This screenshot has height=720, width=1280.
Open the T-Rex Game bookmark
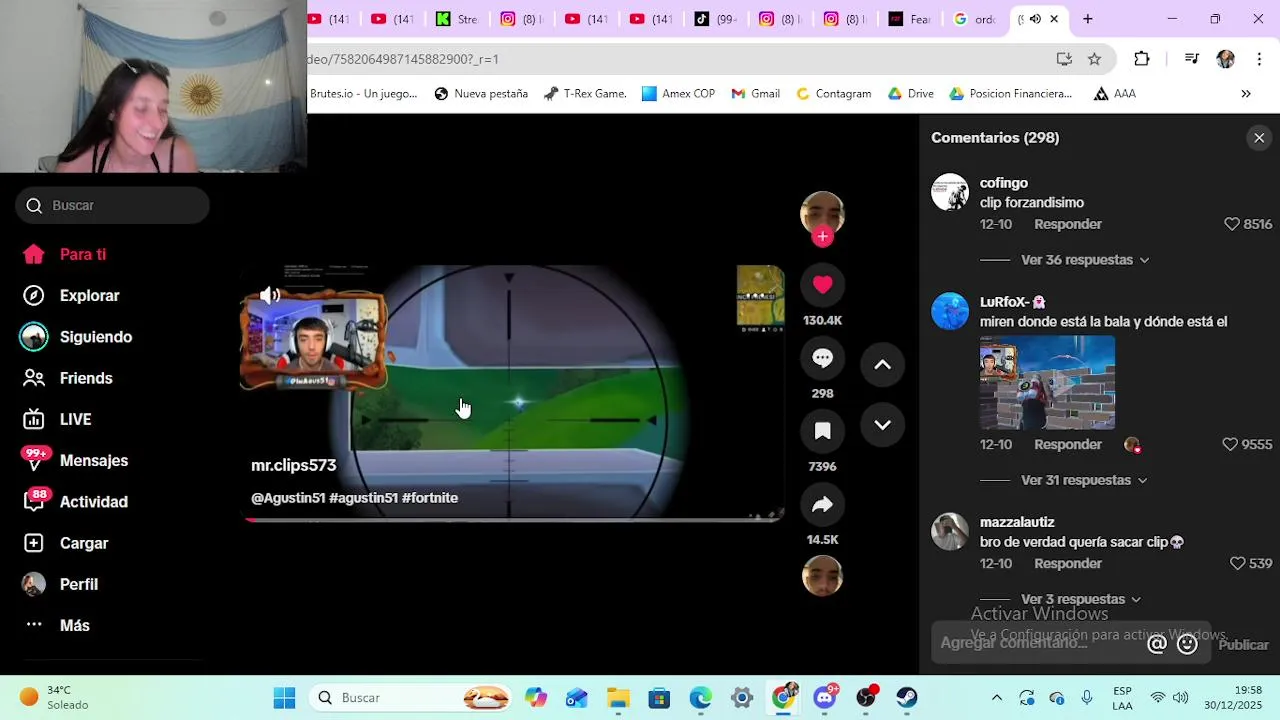[x=585, y=94]
